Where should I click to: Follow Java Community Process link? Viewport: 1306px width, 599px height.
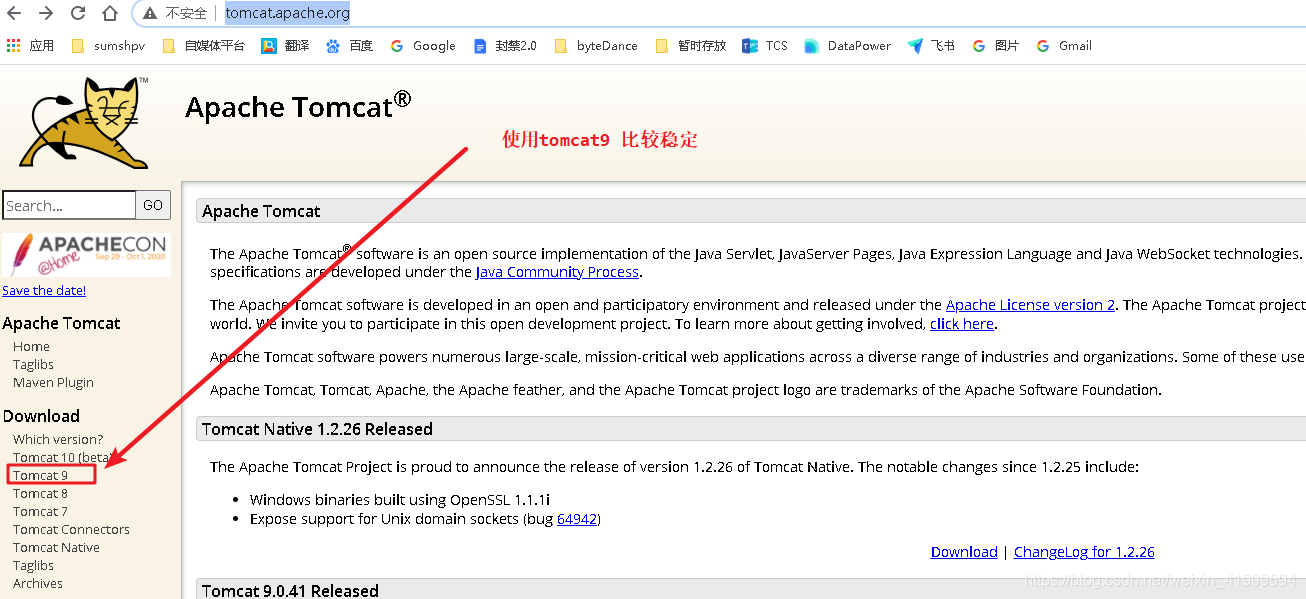[557, 272]
